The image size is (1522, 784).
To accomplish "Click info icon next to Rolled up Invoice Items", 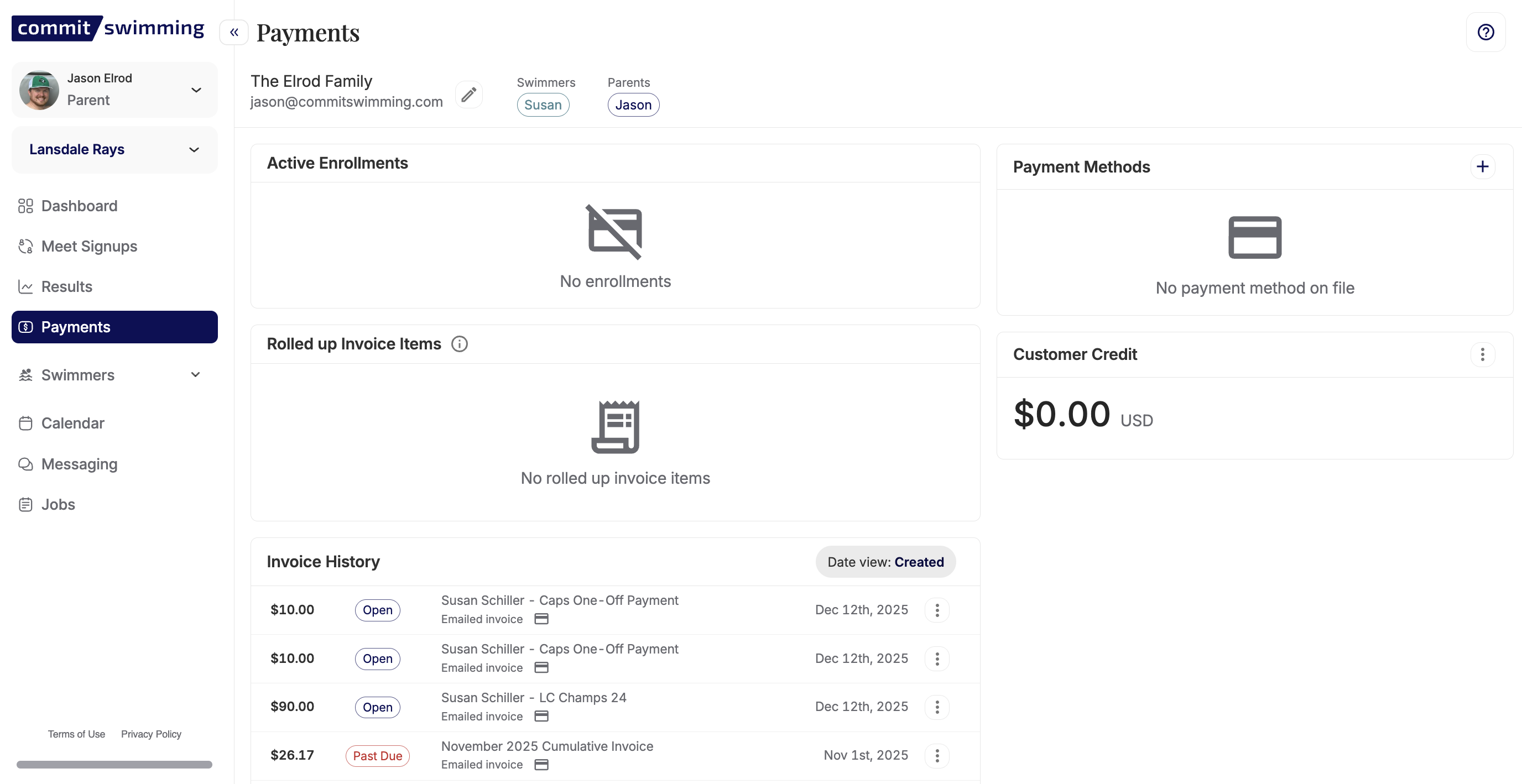I will tap(459, 344).
